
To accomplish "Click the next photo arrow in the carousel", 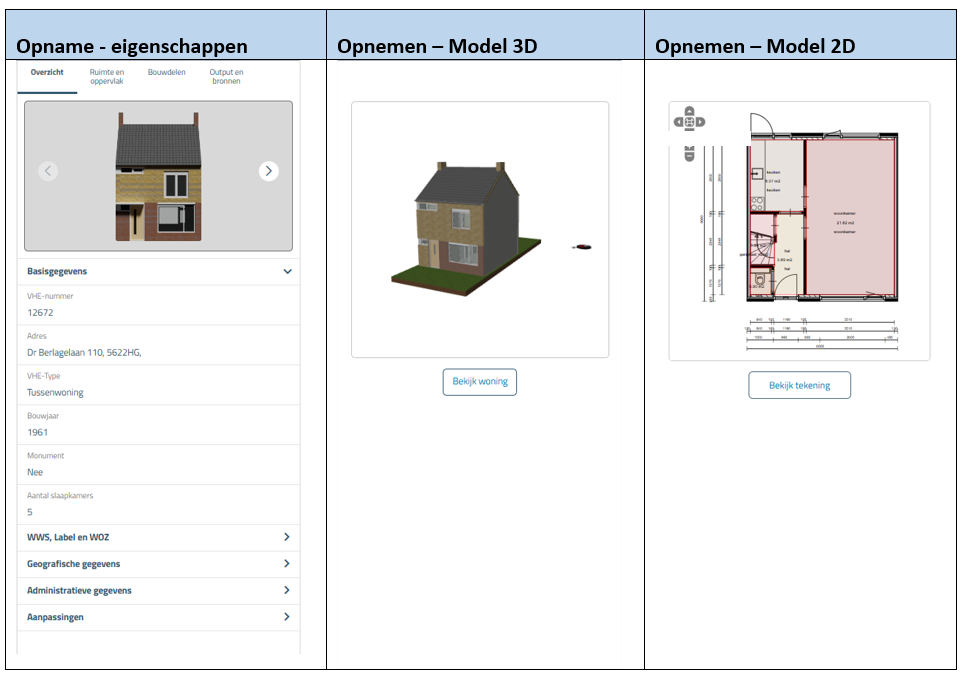I will point(268,170).
